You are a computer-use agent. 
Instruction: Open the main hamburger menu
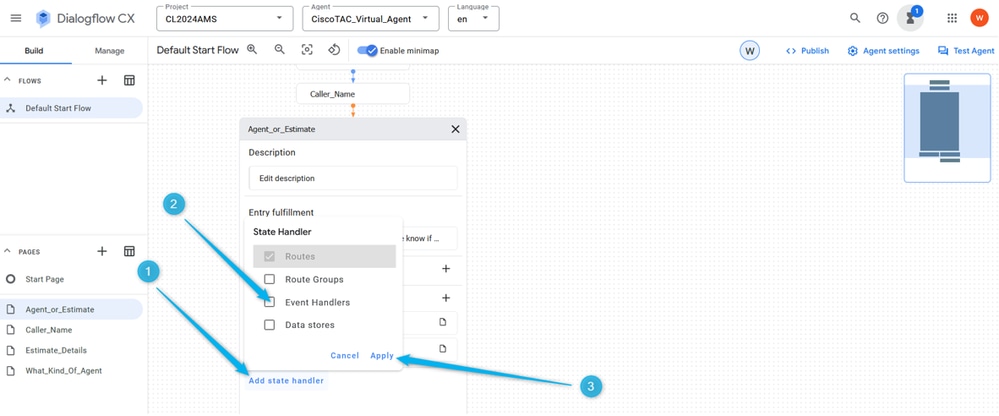click(16, 18)
